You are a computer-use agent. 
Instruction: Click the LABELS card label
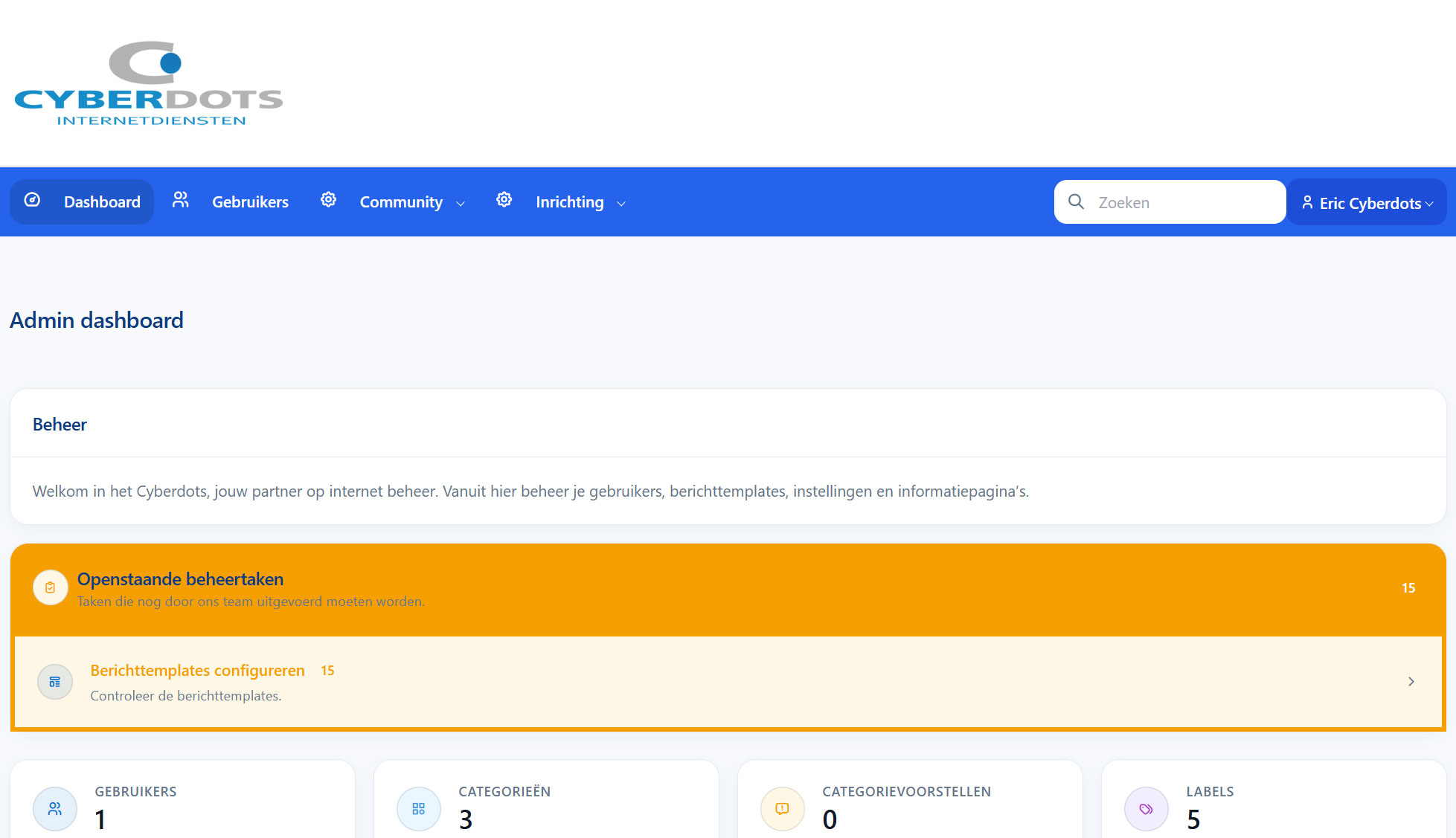[x=1210, y=792]
